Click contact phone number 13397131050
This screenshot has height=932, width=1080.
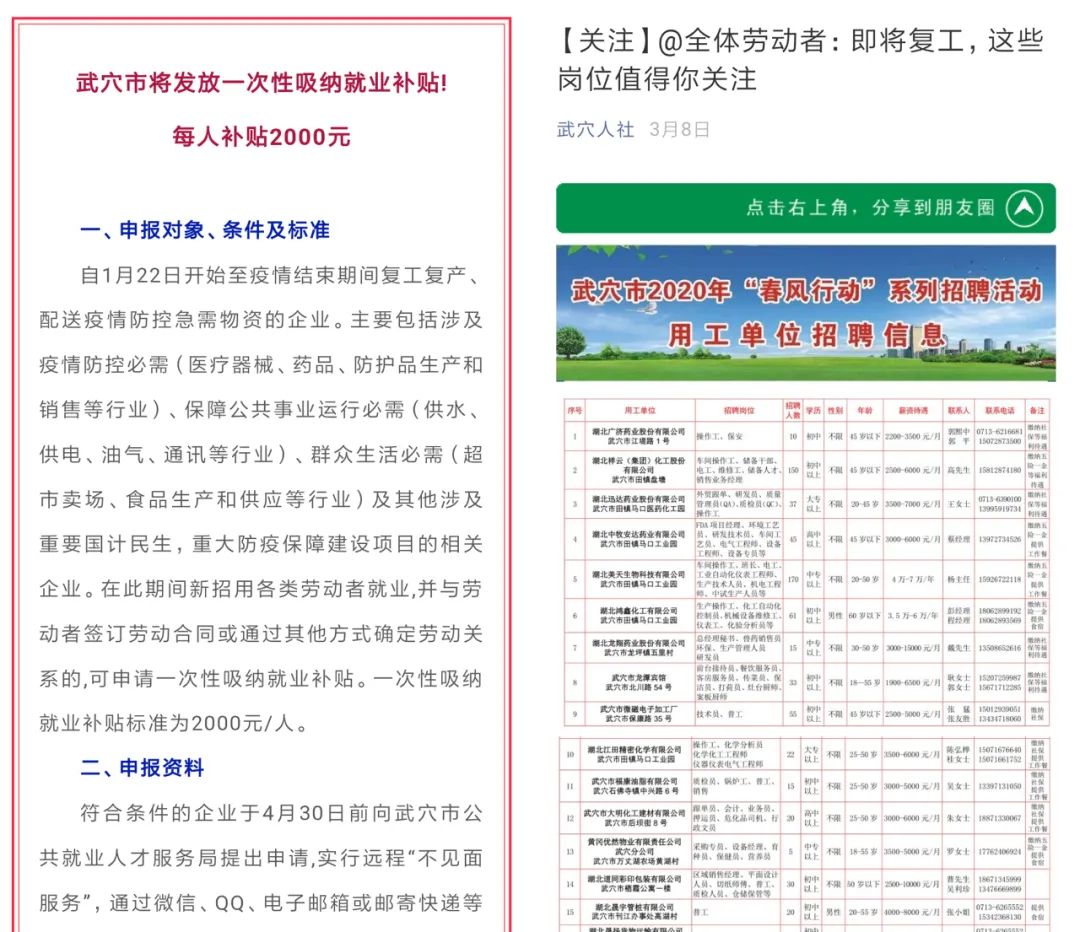[x=999, y=786]
